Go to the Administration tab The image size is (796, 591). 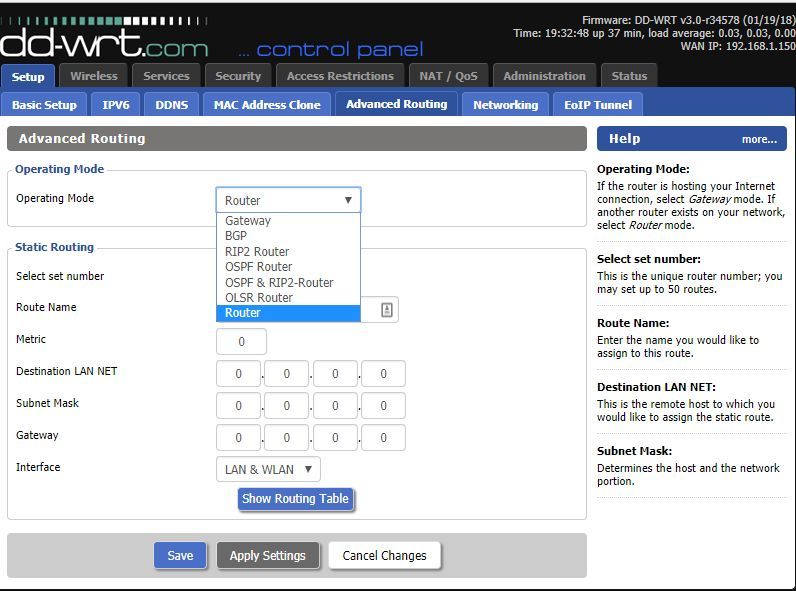(x=544, y=76)
